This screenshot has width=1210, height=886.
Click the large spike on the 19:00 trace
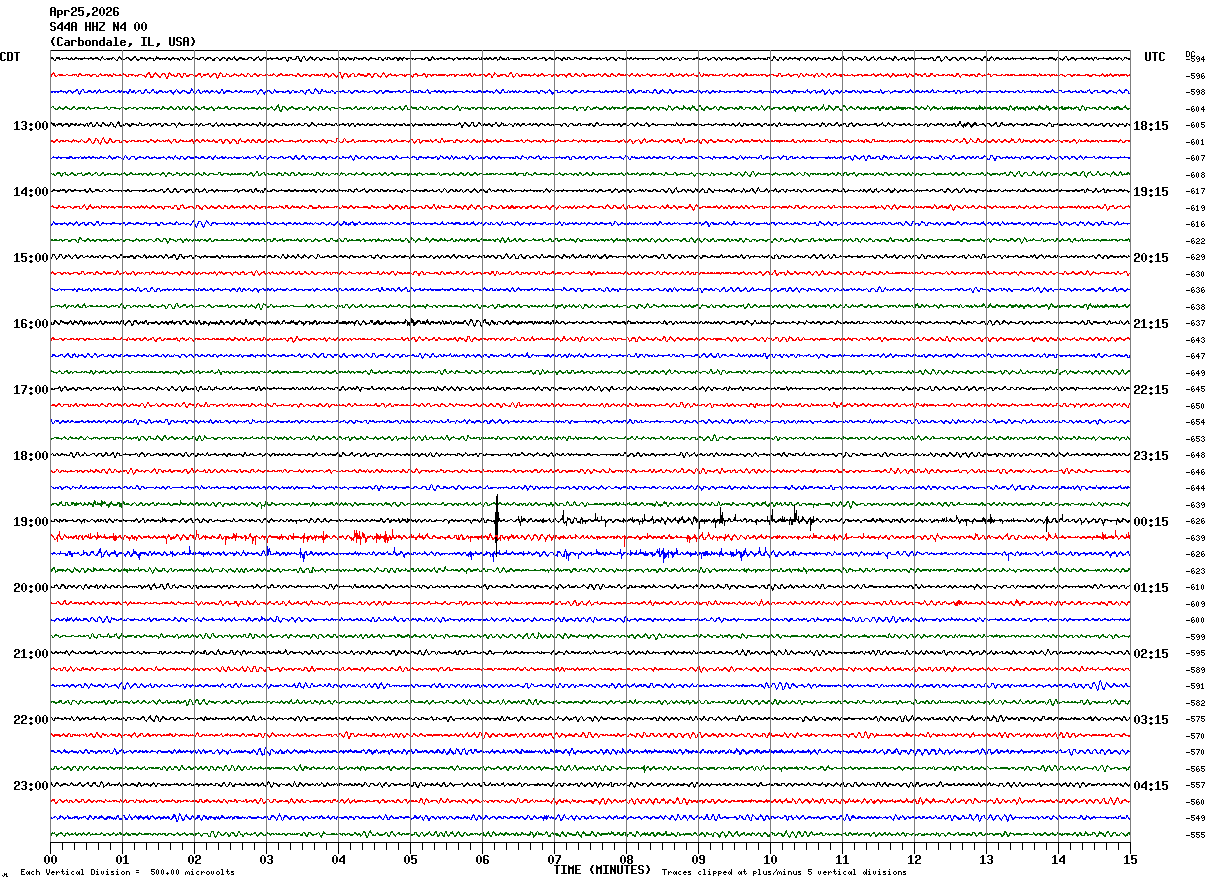tap(497, 517)
